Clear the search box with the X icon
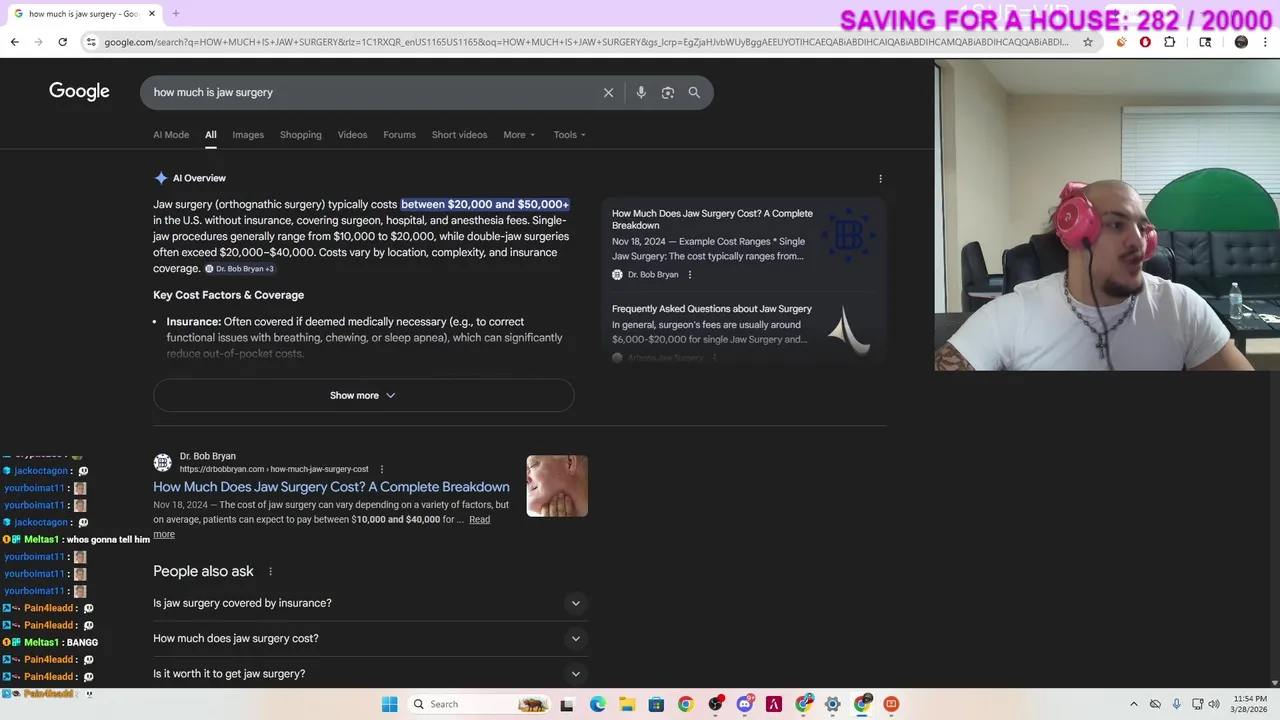Screen dimensions: 1280x720 point(608,92)
